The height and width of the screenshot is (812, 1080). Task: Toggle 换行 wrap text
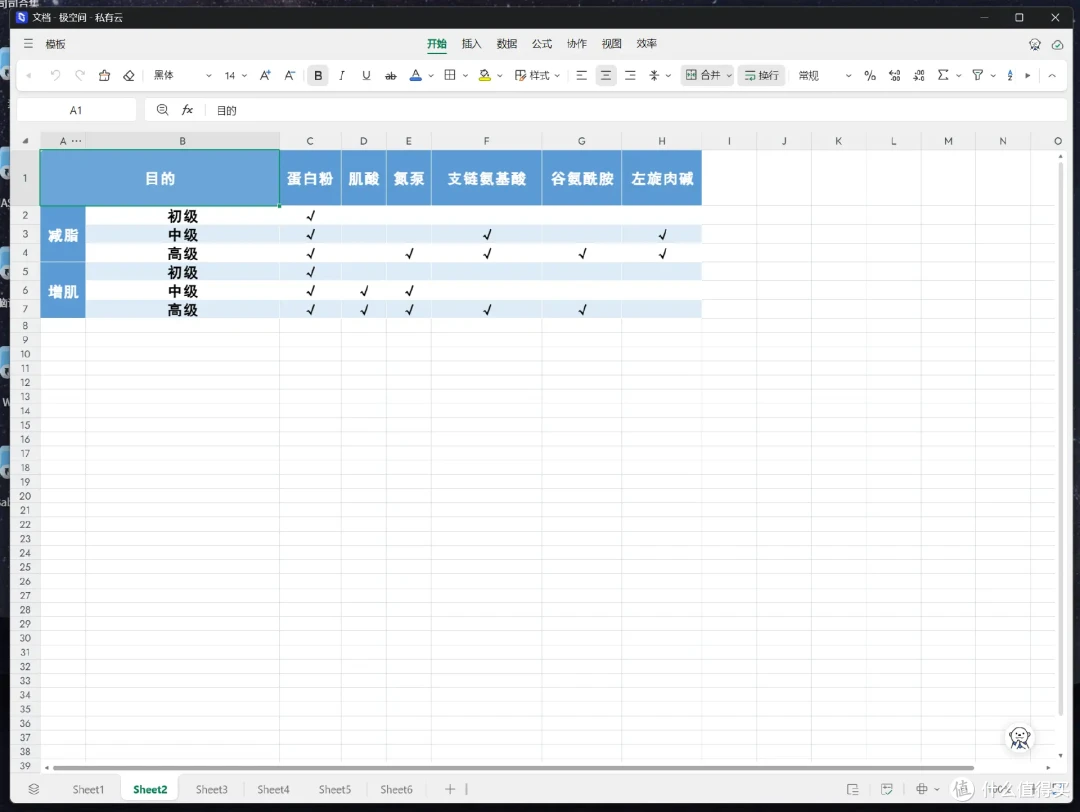pyautogui.click(x=761, y=75)
